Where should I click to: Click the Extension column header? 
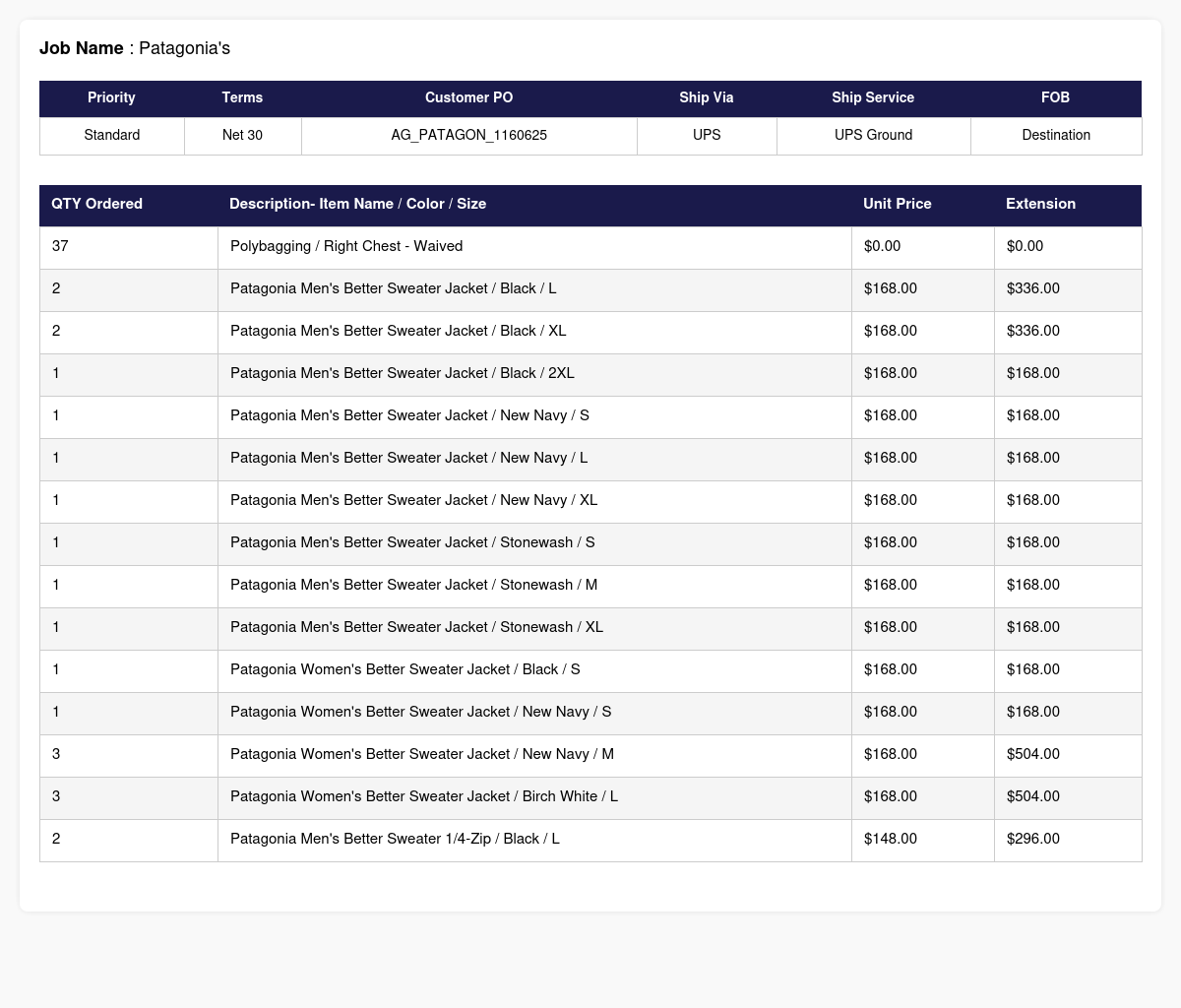1068,205
